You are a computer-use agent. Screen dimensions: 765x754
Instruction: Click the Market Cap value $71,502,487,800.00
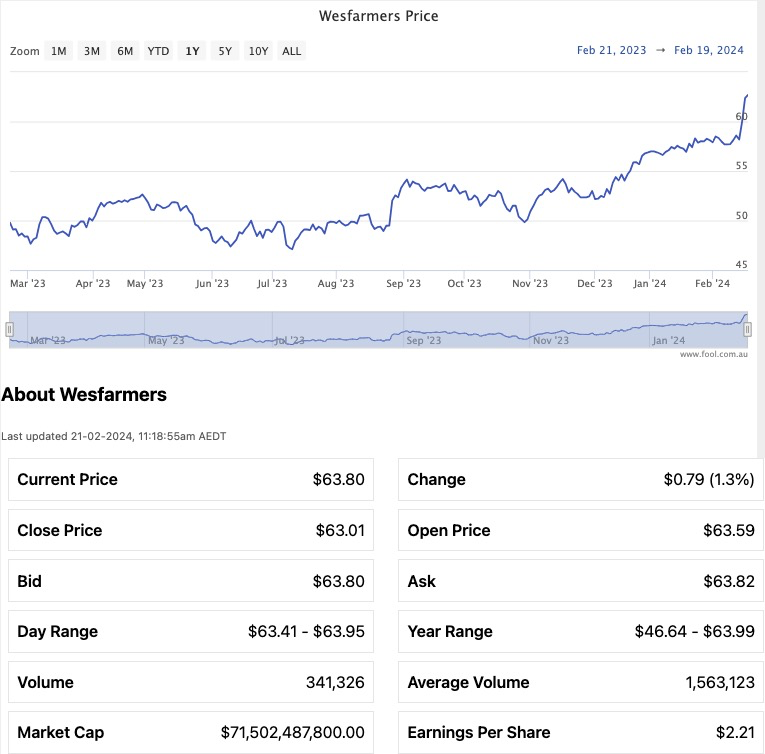[x=293, y=733]
